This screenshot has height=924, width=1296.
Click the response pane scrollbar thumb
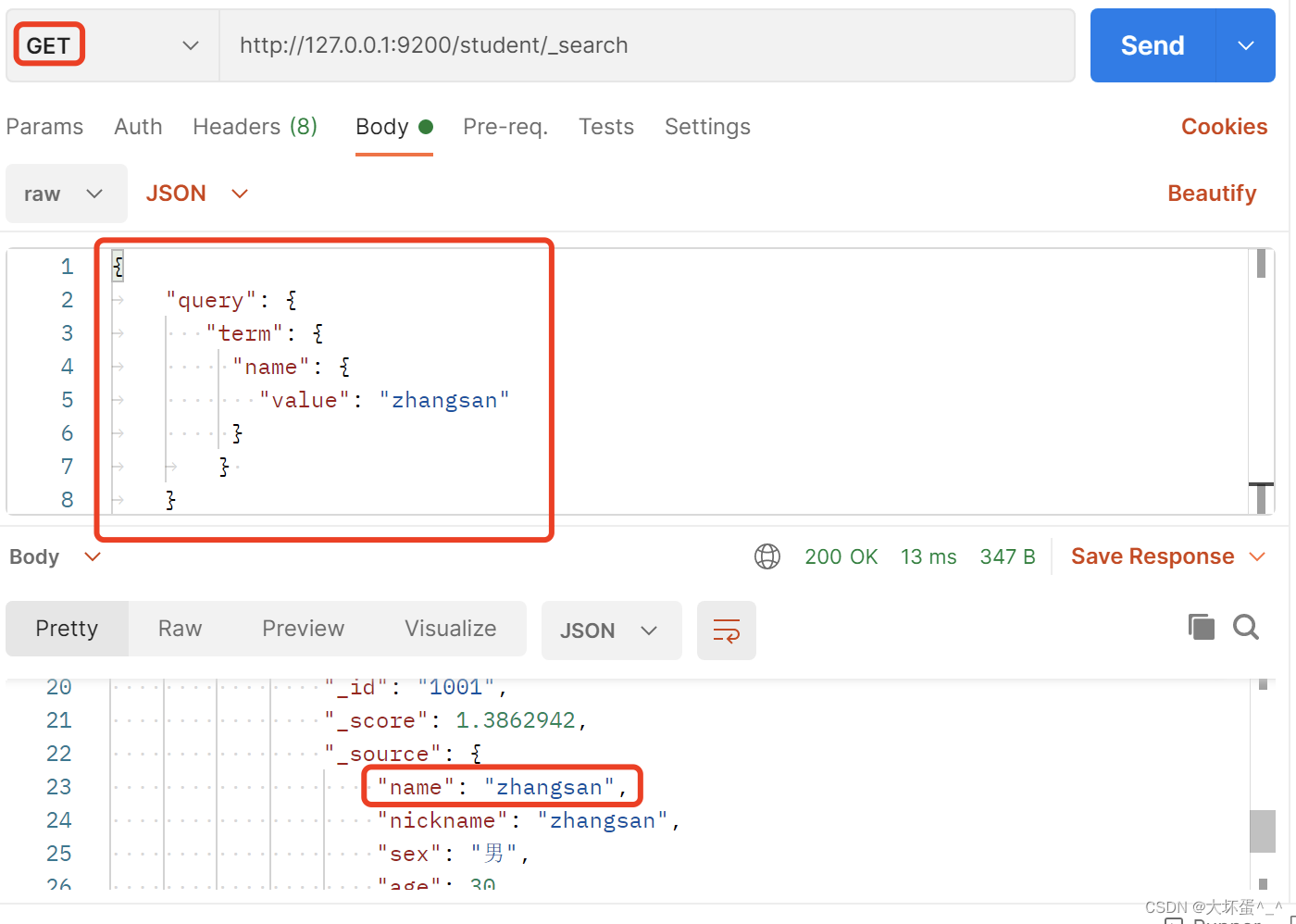tap(1263, 831)
